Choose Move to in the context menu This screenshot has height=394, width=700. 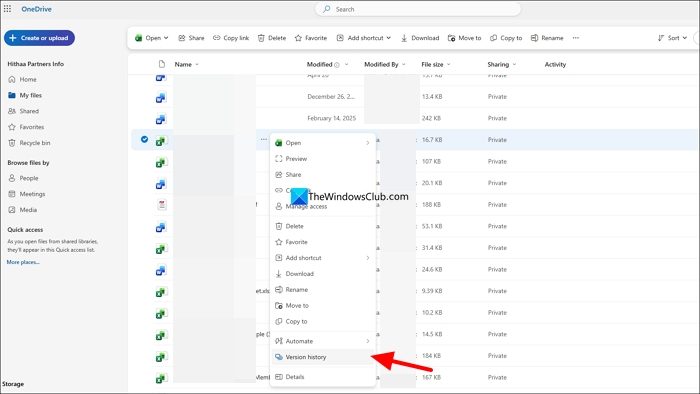coord(323,305)
